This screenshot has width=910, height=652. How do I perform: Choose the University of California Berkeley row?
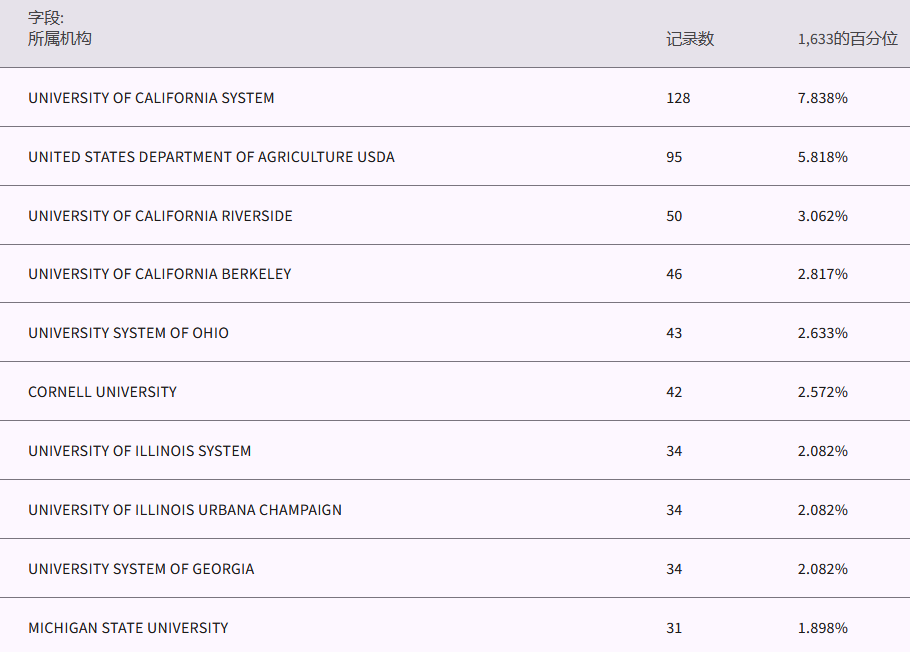pyautogui.click(x=160, y=274)
